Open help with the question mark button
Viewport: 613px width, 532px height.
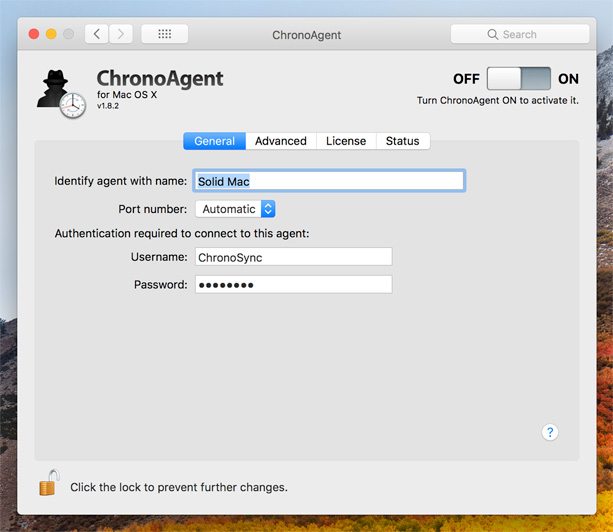[x=550, y=432]
